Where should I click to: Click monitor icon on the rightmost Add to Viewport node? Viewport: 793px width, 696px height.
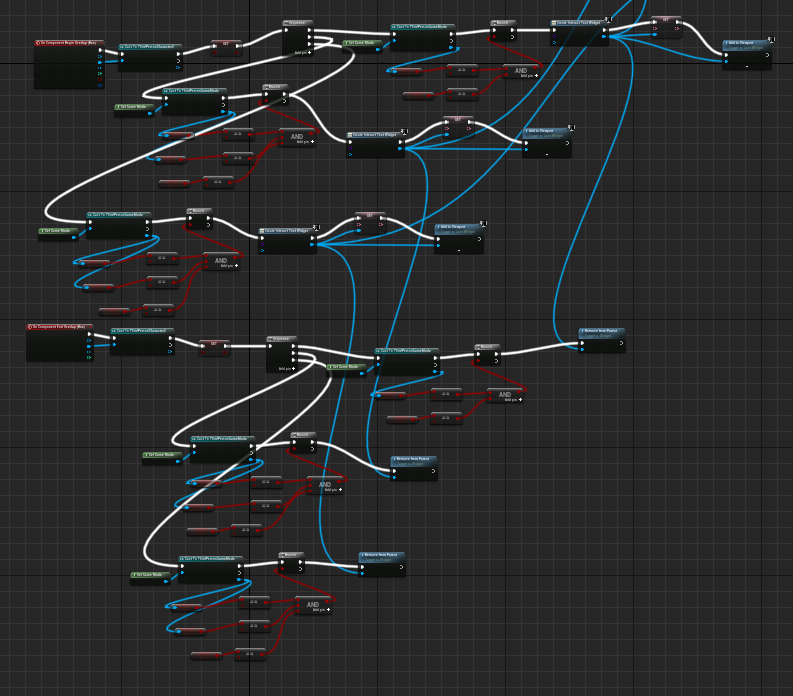[x=770, y=40]
